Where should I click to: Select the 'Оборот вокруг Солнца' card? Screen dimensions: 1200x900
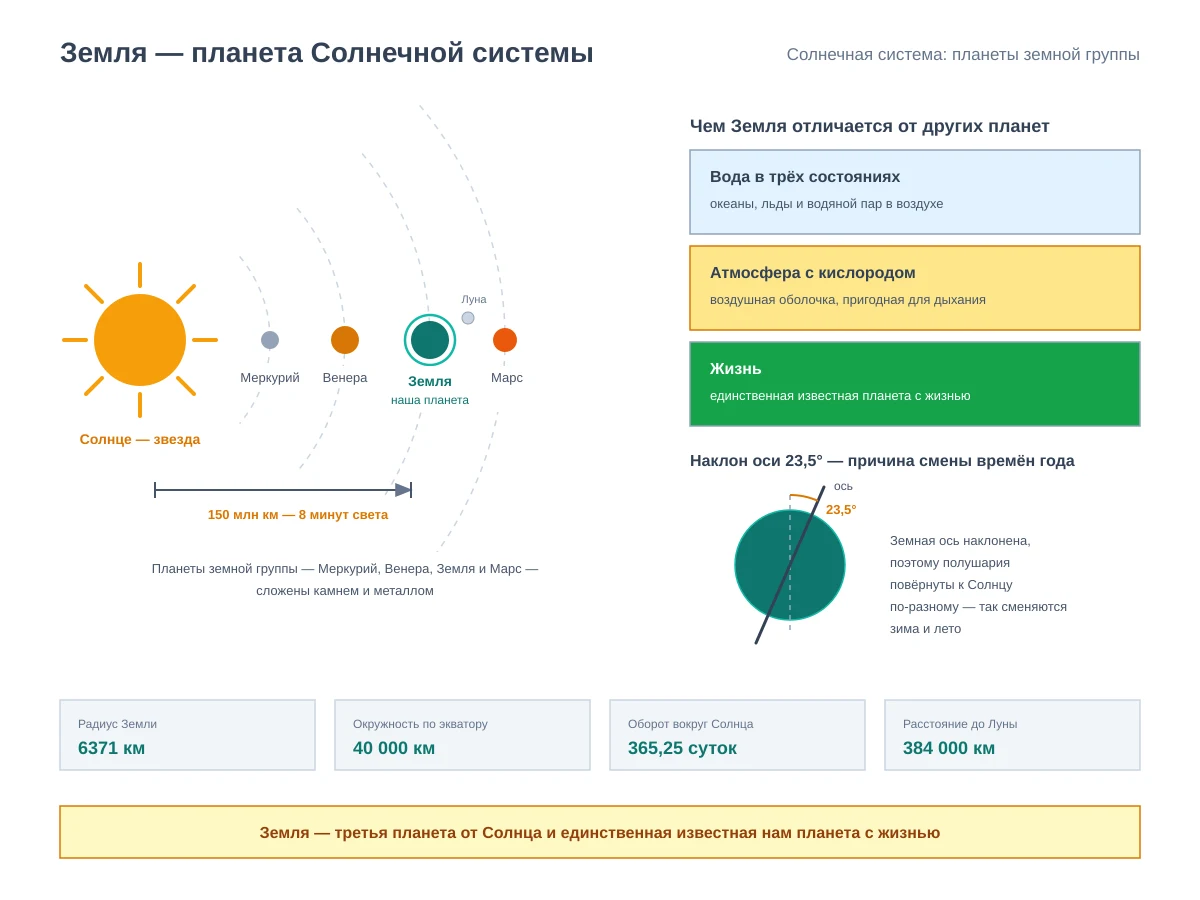coord(738,735)
